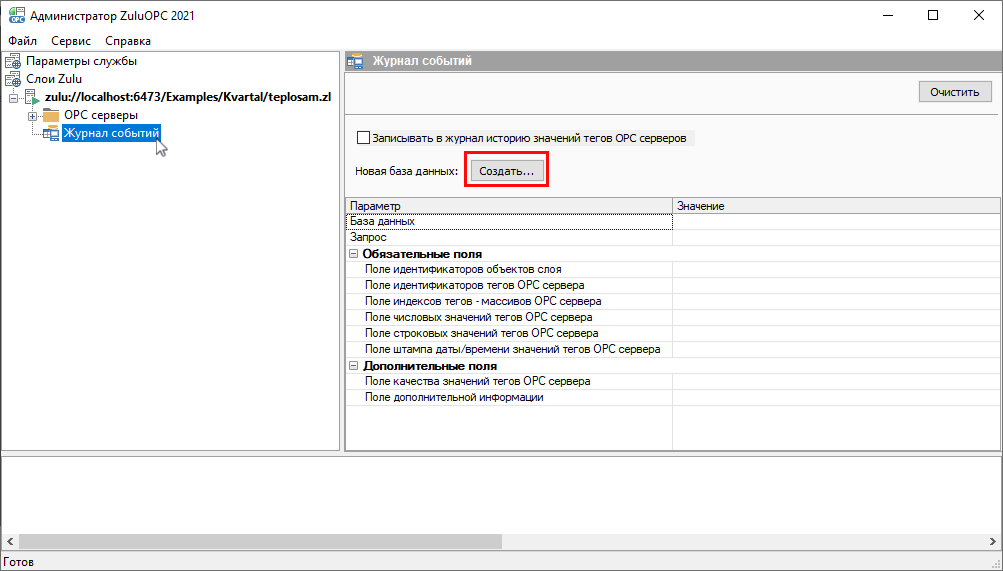Collapse the Обязательные поля group
This screenshot has height=571, width=1003.
coord(354,254)
